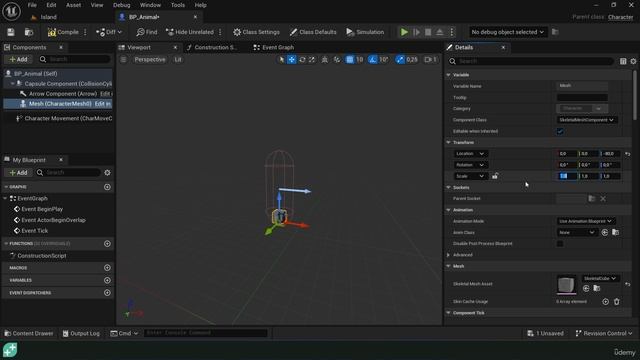
Task: Toggle rotation snapping in viewport
Action: [373, 60]
